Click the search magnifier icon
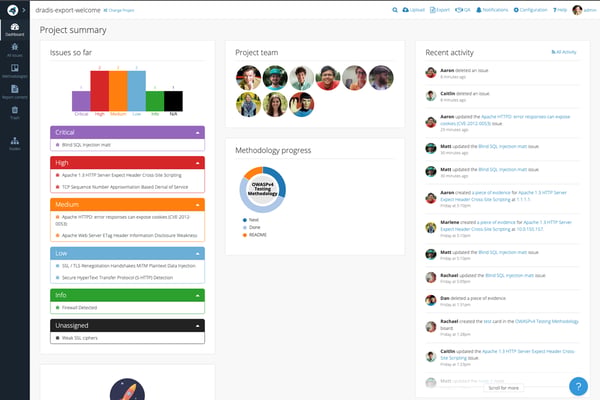 coord(395,10)
